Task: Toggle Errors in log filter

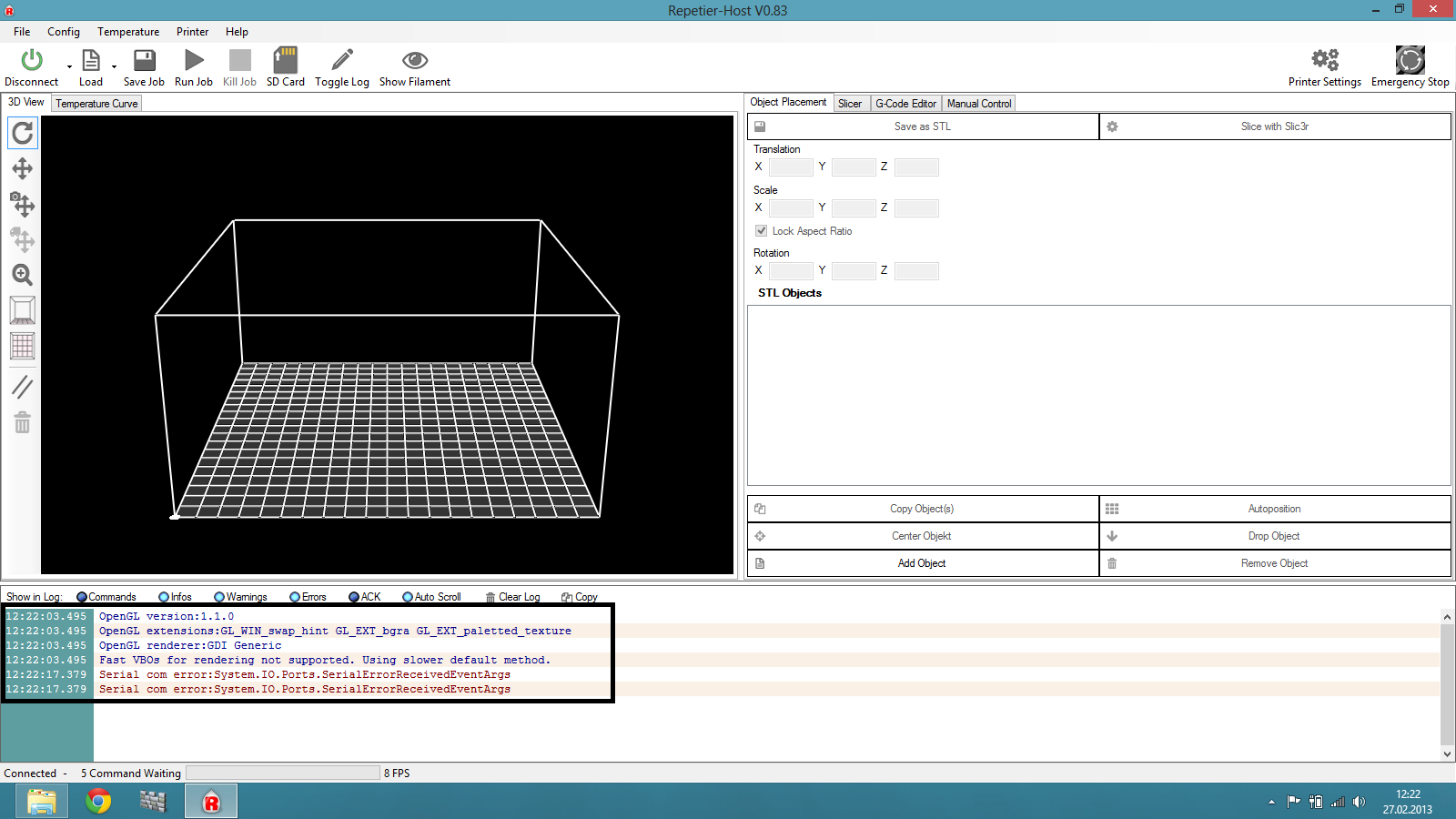Action: click(308, 597)
